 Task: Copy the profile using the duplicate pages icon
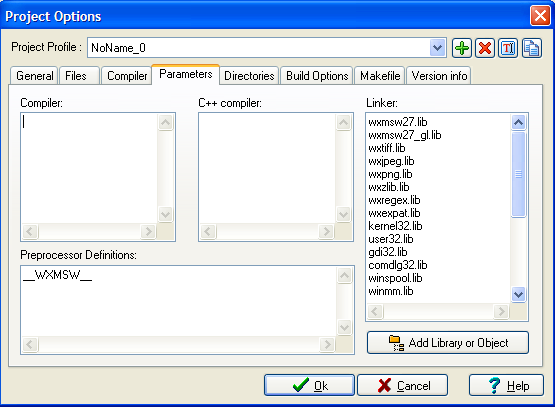[x=531, y=48]
